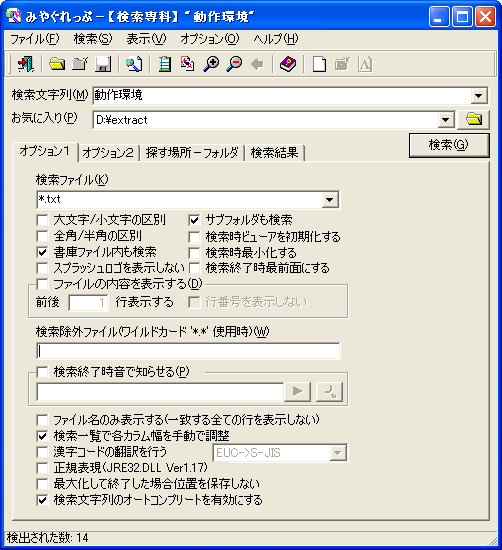Image resolution: width=502 pixels, height=550 pixels.
Task: Open the お気に入り path dropdown
Action: pyautogui.click(x=446, y=120)
